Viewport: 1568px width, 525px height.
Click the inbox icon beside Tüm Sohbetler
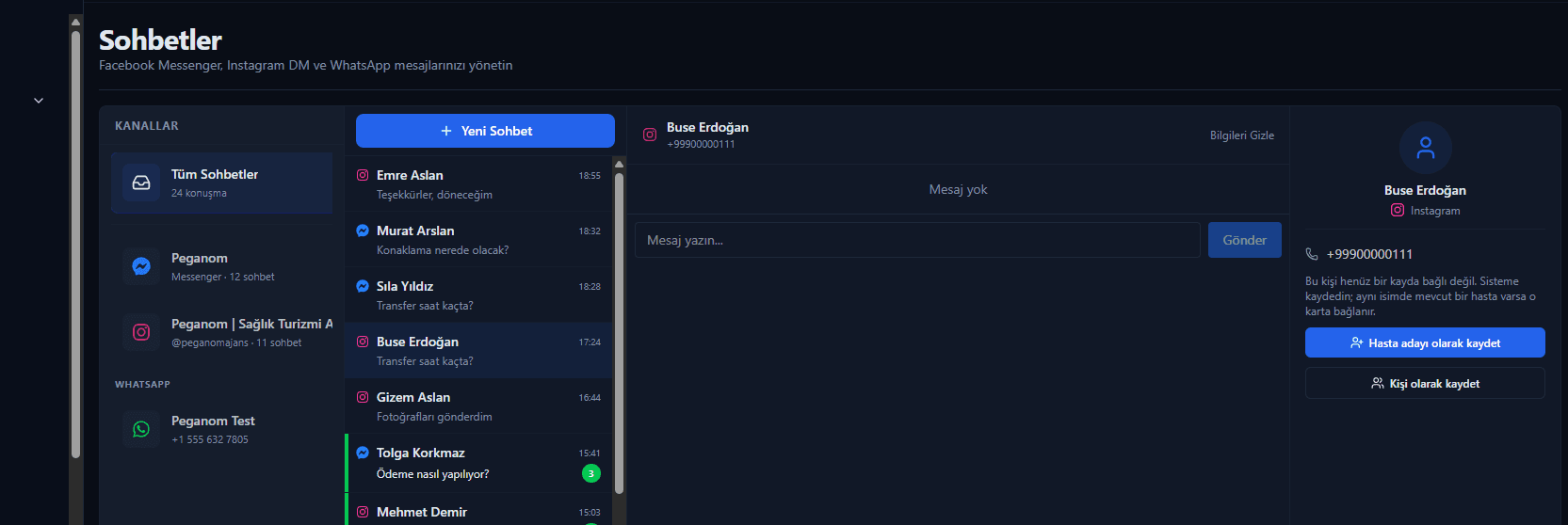pos(141,183)
